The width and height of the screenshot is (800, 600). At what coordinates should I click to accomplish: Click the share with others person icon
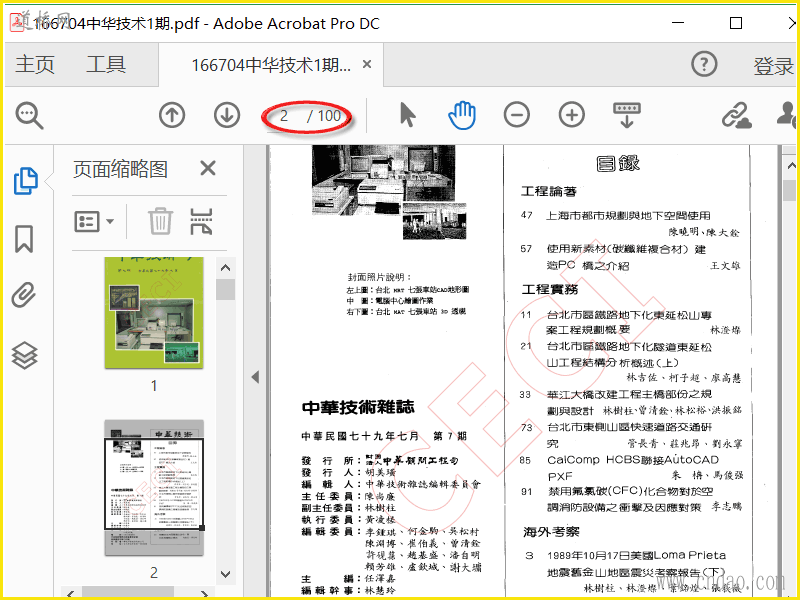pyautogui.click(x=787, y=115)
